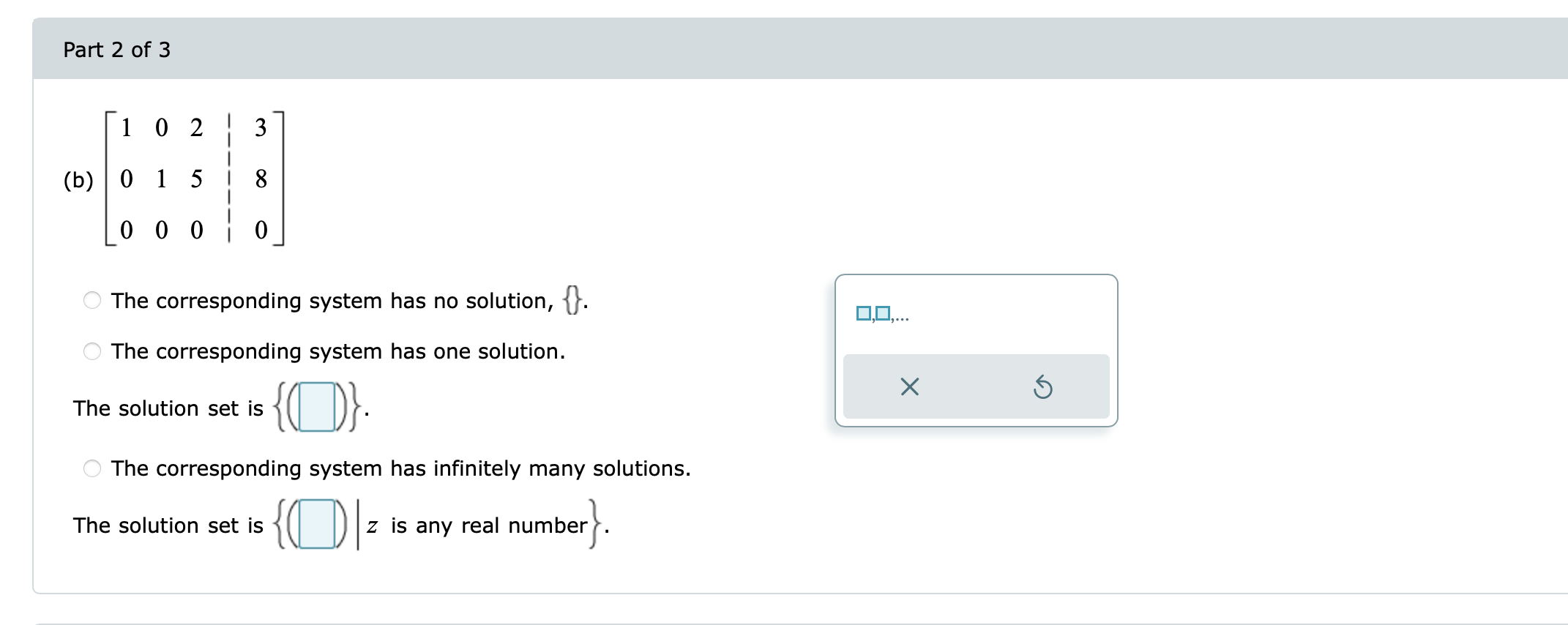Click the matrix bracket of option (b)
Image resolution: width=1568 pixels, height=625 pixels.
click(110, 179)
